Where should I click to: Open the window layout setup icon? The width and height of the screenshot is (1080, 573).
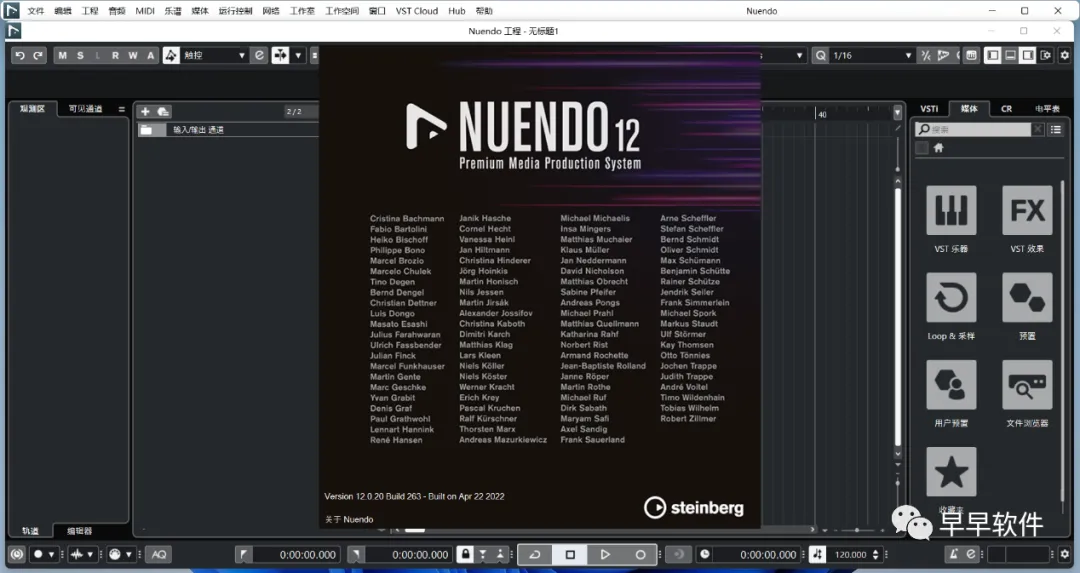click(1046, 55)
